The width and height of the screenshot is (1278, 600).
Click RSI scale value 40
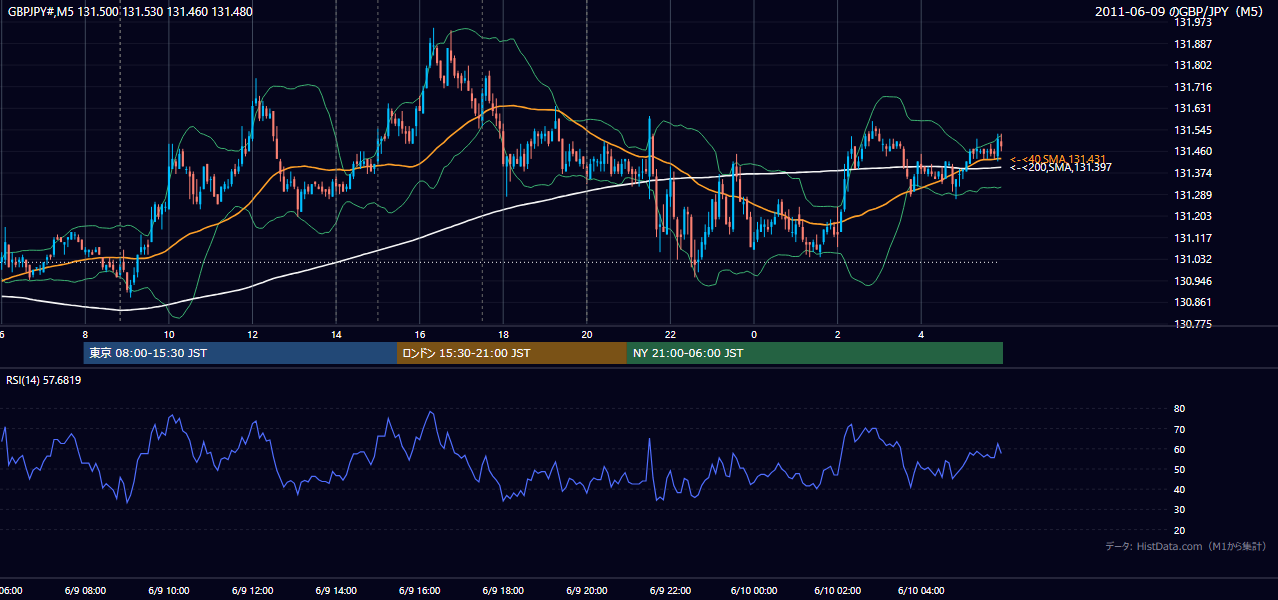(x=1180, y=489)
